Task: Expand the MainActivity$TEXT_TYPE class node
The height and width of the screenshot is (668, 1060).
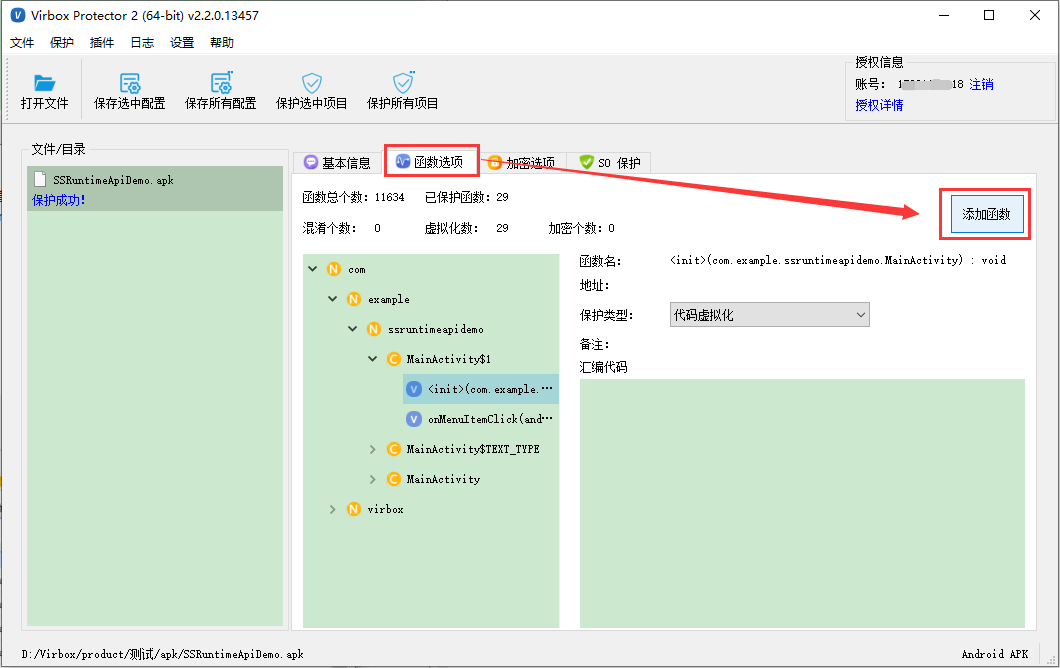Action: point(372,449)
